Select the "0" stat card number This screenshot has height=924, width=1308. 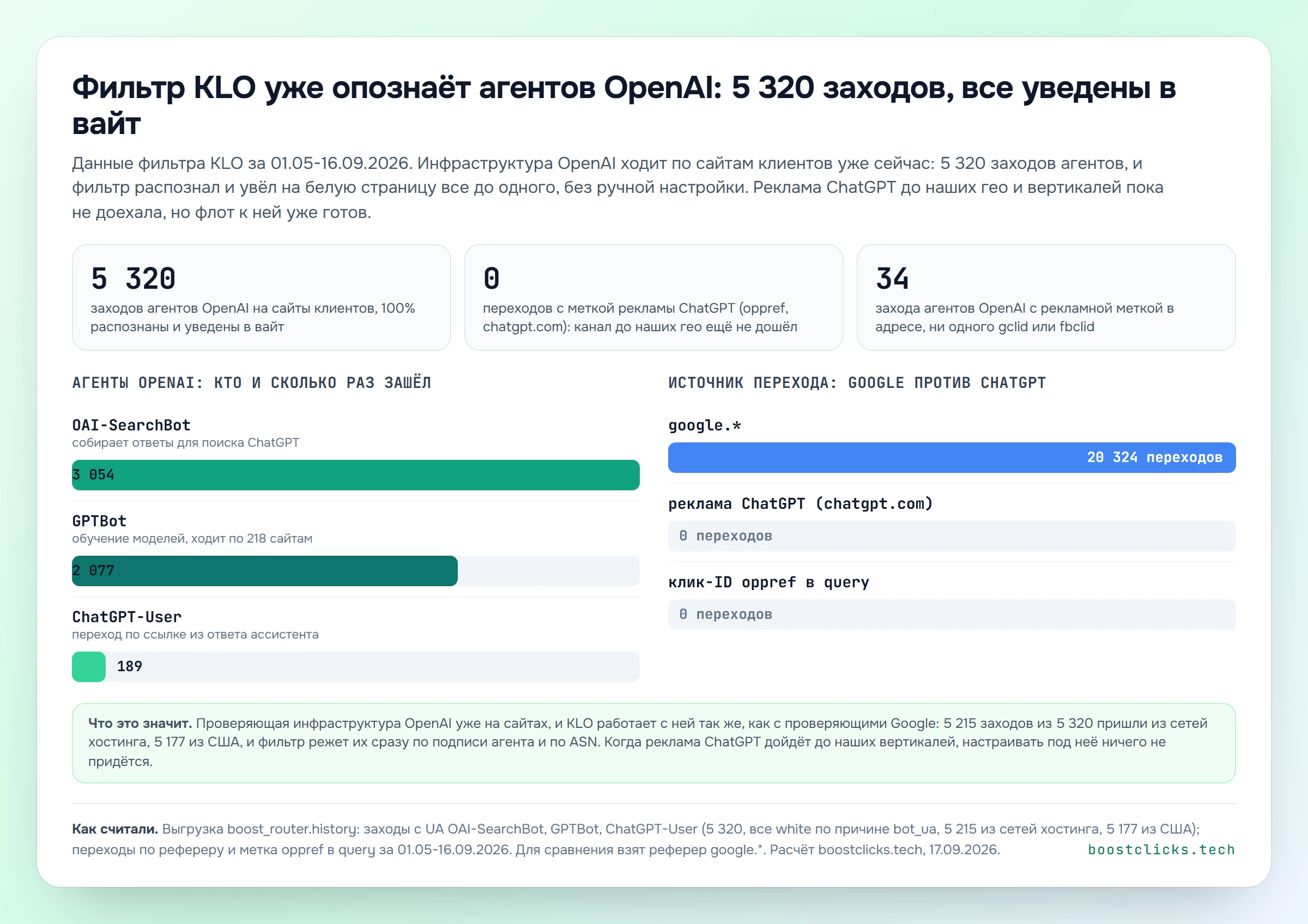(x=491, y=278)
